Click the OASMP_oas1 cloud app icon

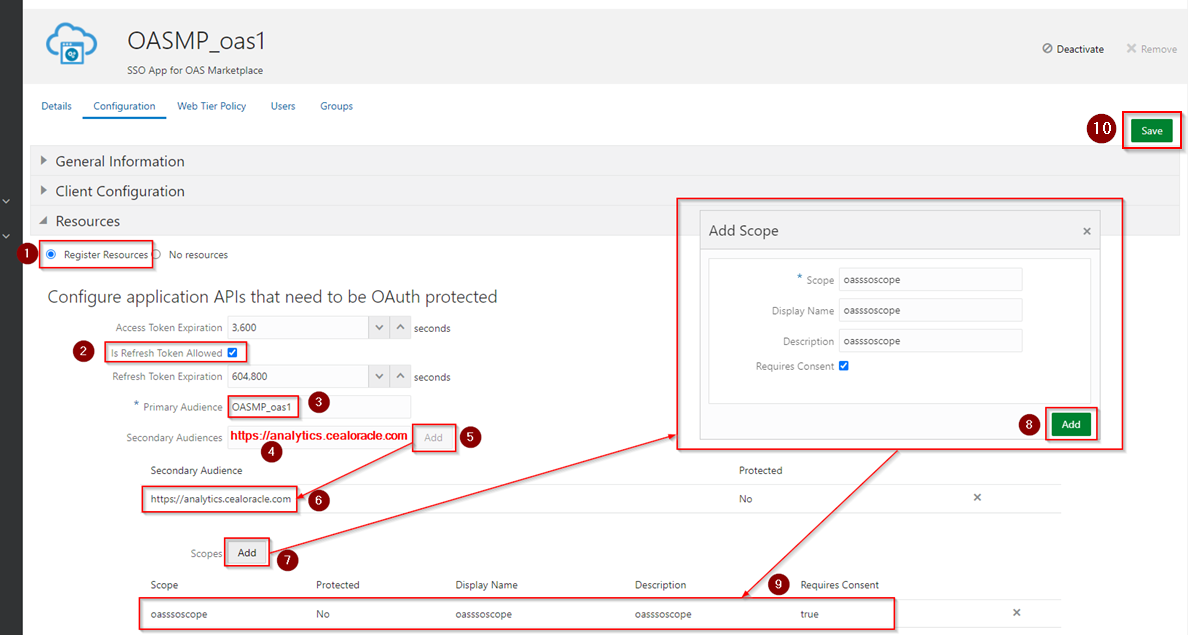point(71,43)
